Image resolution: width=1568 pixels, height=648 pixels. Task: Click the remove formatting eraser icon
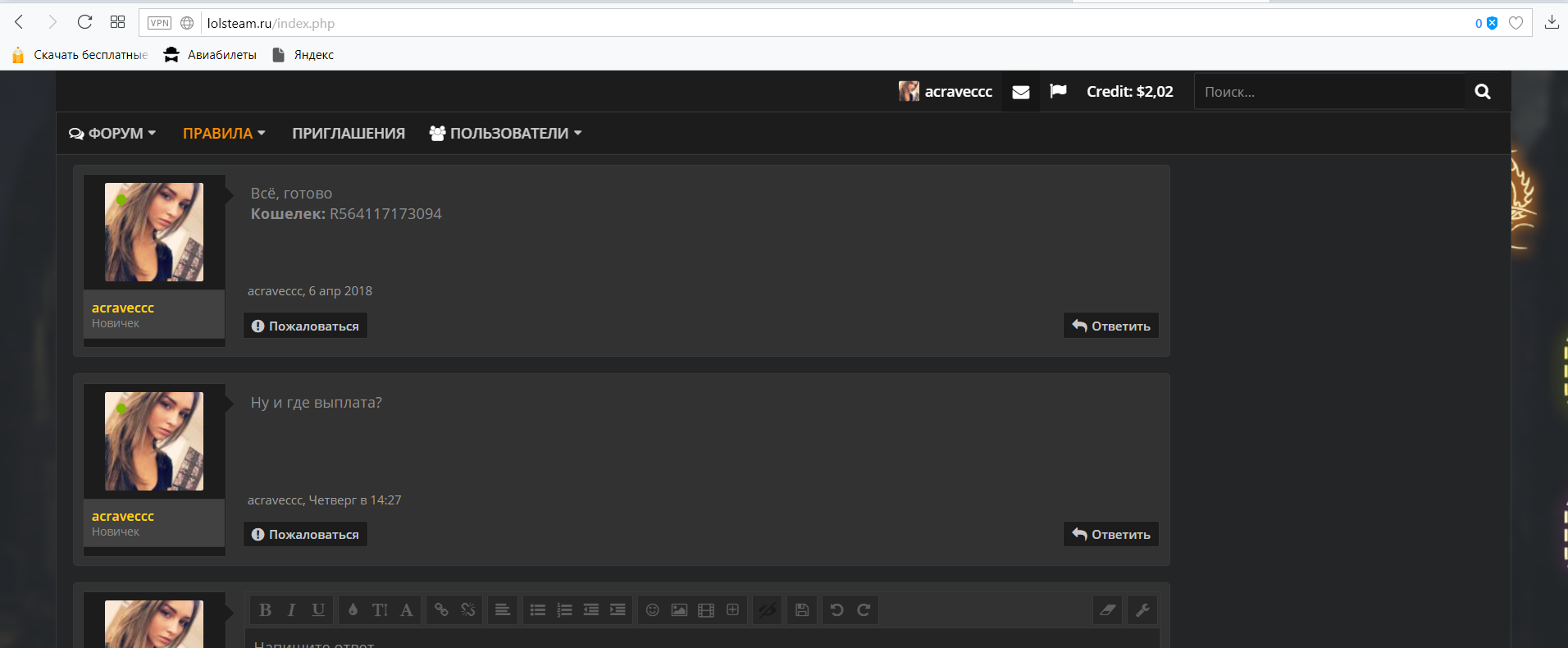pyautogui.click(x=1107, y=610)
